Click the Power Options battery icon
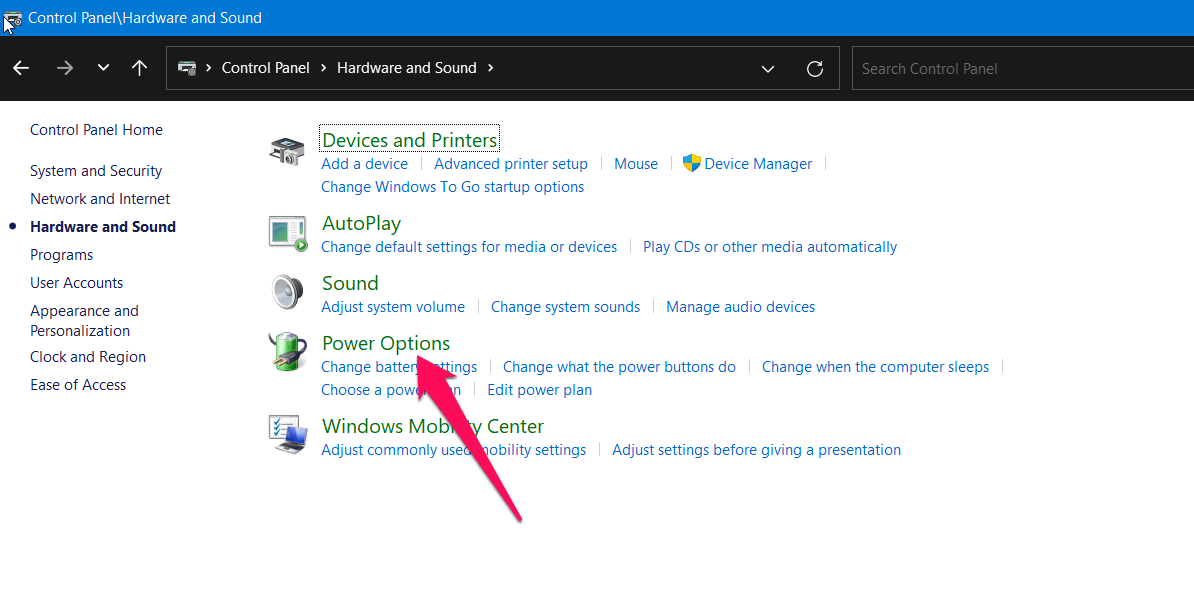 click(288, 352)
